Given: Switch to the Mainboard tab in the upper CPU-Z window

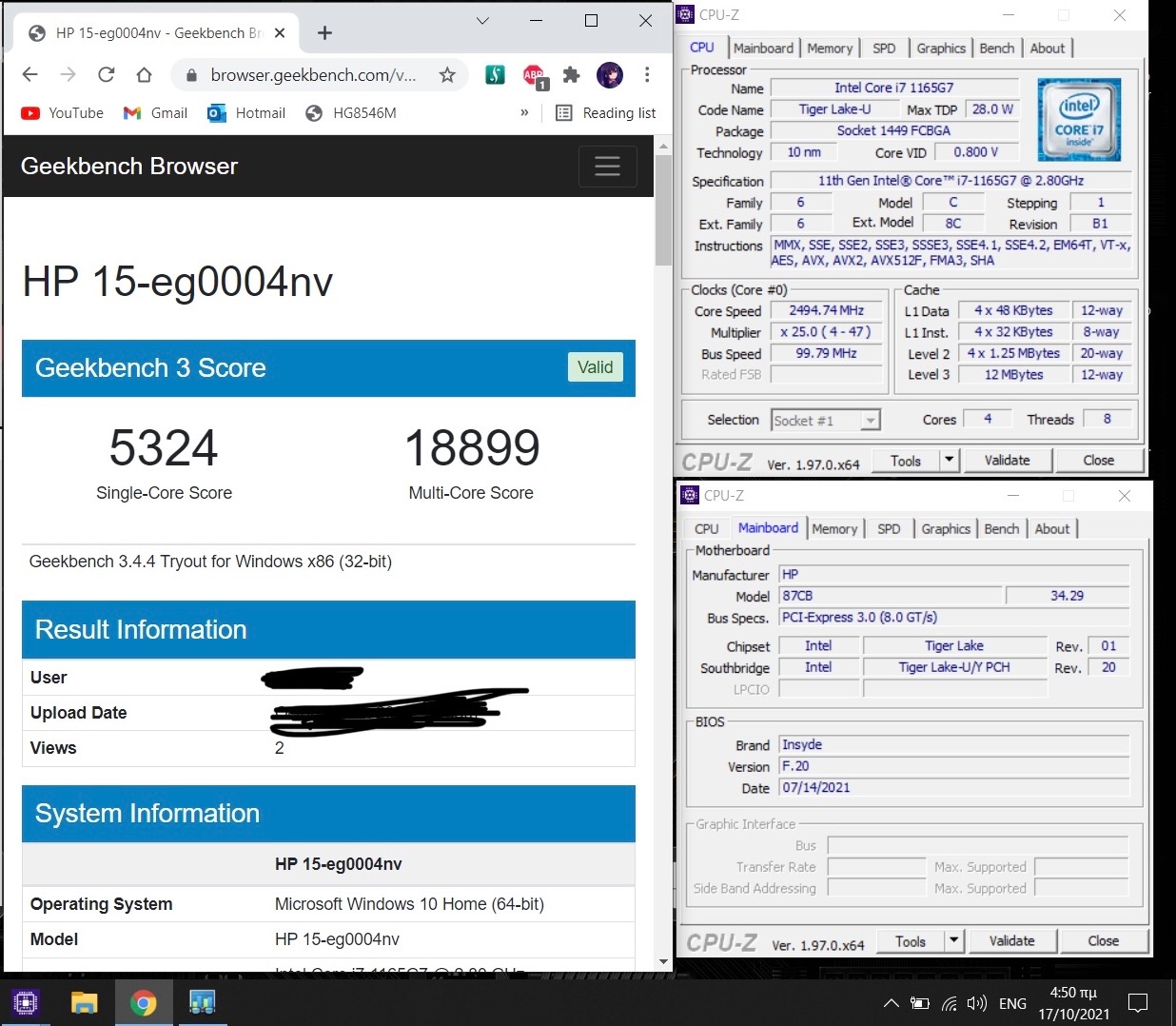Looking at the screenshot, I should click(x=763, y=49).
